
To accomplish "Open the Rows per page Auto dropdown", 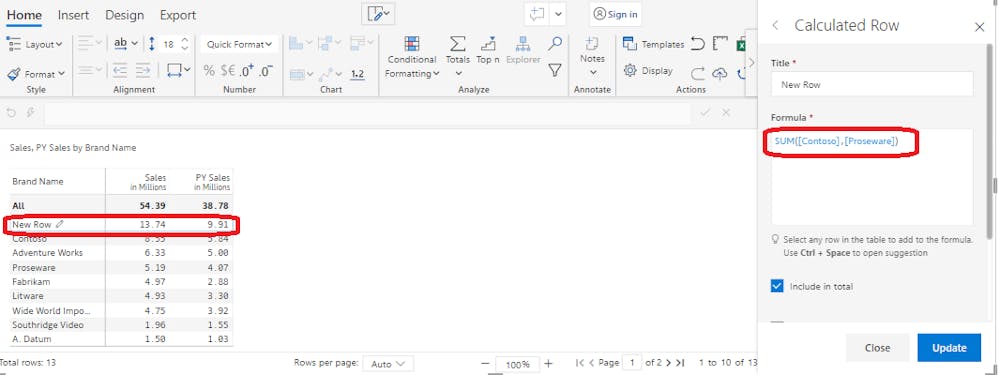I will pyautogui.click(x=388, y=364).
